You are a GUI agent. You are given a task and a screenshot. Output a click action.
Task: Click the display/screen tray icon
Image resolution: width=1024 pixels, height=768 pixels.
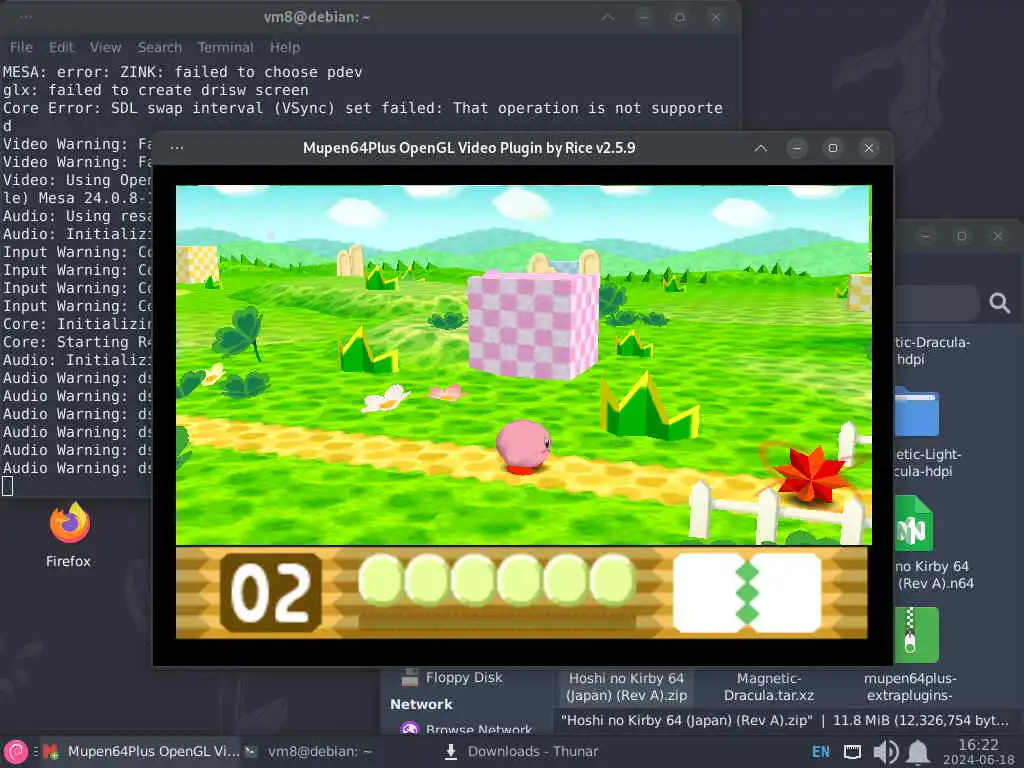[852, 752]
